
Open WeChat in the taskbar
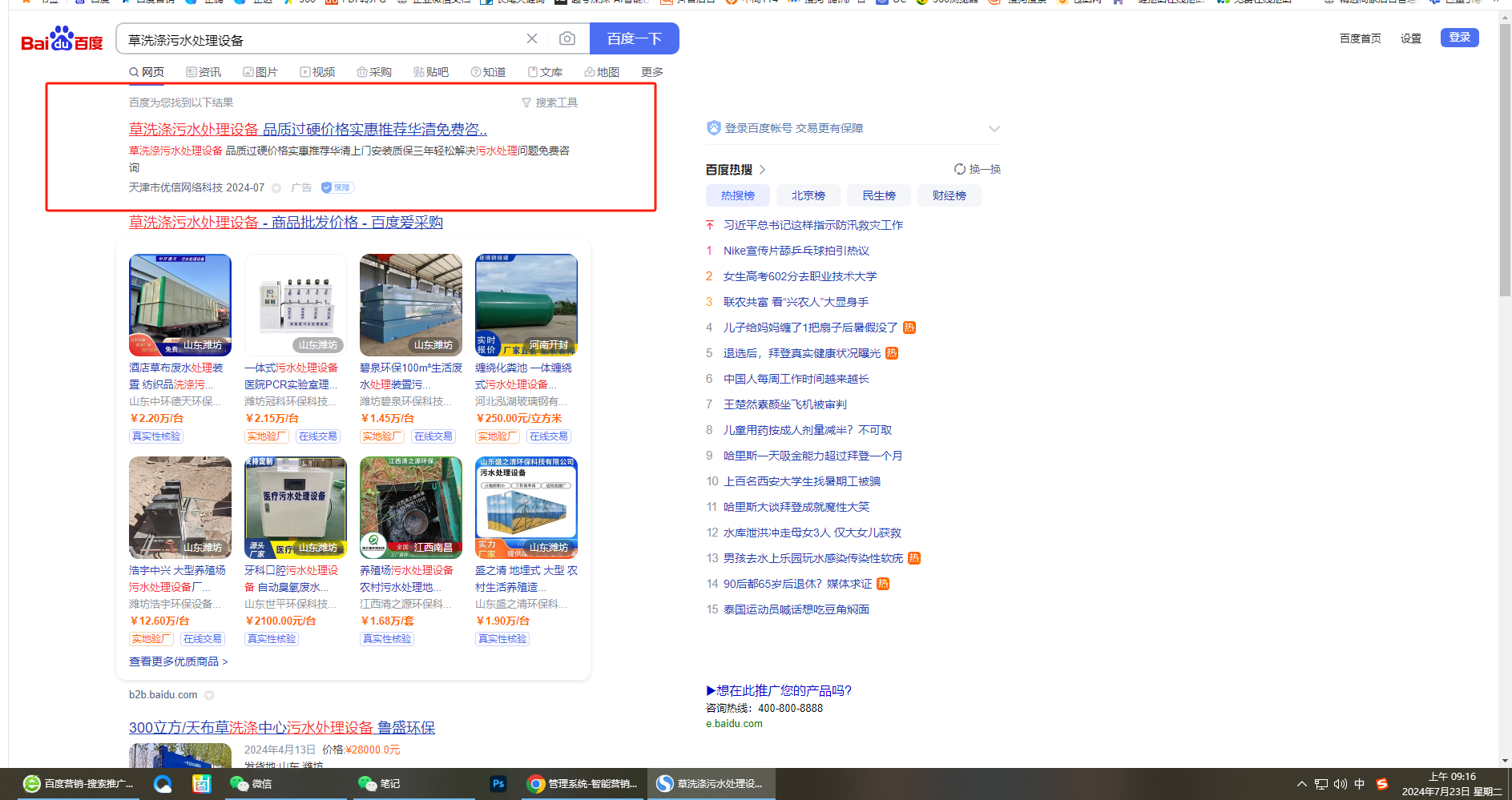coord(251,784)
